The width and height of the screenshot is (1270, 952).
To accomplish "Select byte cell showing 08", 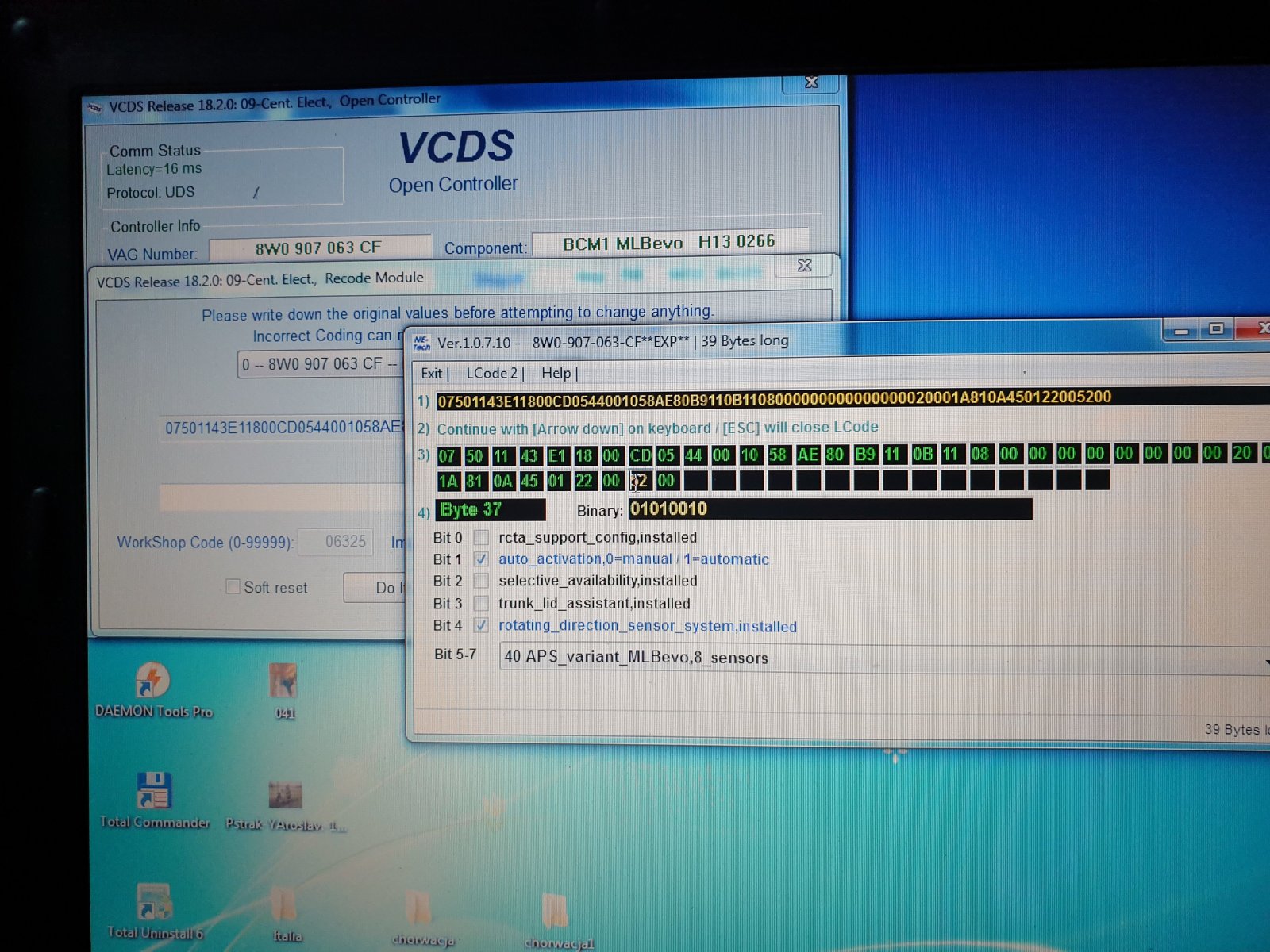I will pyautogui.click(x=979, y=454).
